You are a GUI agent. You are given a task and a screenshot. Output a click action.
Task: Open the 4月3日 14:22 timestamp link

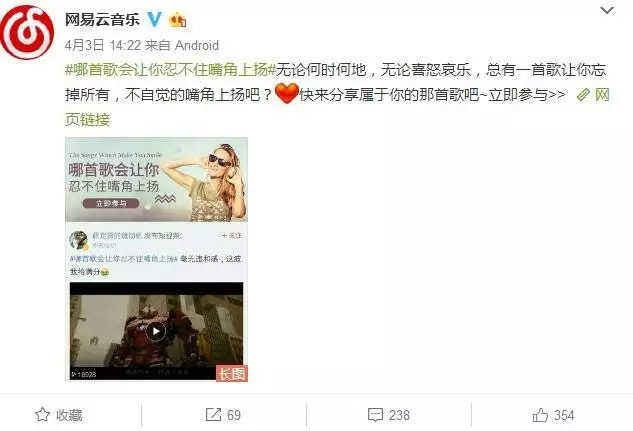pyautogui.click(x=103, y=45)
